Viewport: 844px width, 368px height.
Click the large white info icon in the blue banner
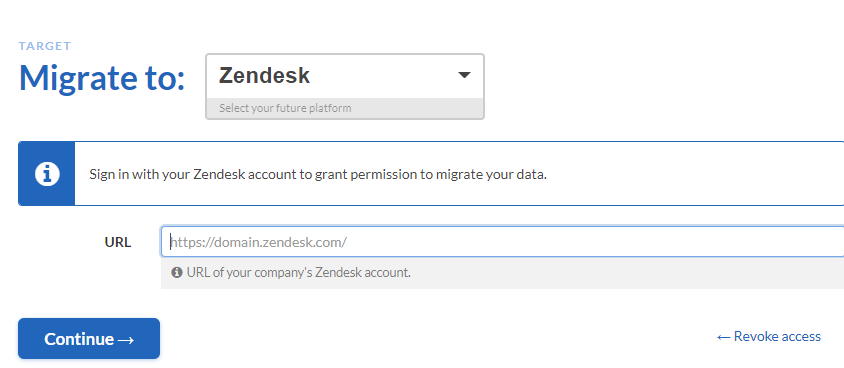[47, 174]
